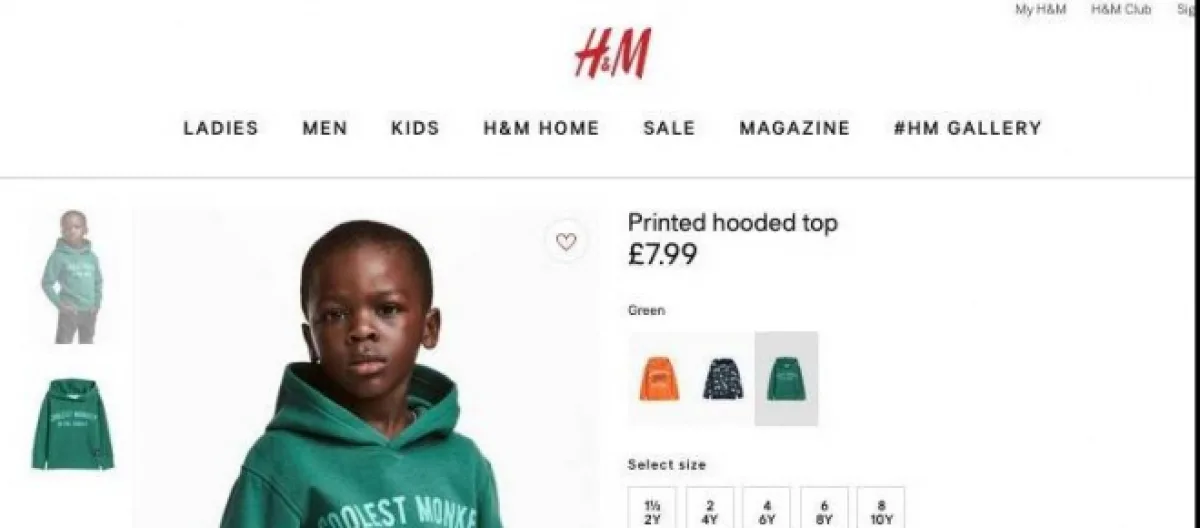The image size is (1200, 528).
Task: Click the heart favorite icon
Action: click(566, 241)
